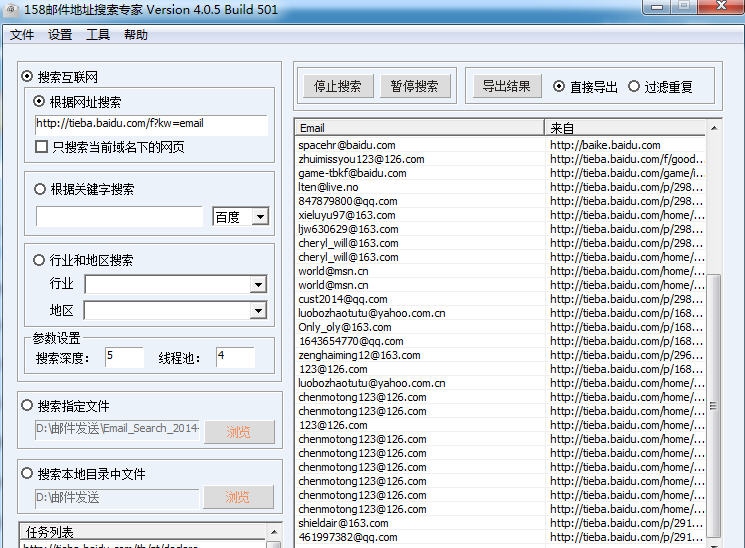Expand the 行业 dropdown list
Image resolution: width=745 pixels, height=548 pixels.
pyautogui.click(x=258, y=285)
